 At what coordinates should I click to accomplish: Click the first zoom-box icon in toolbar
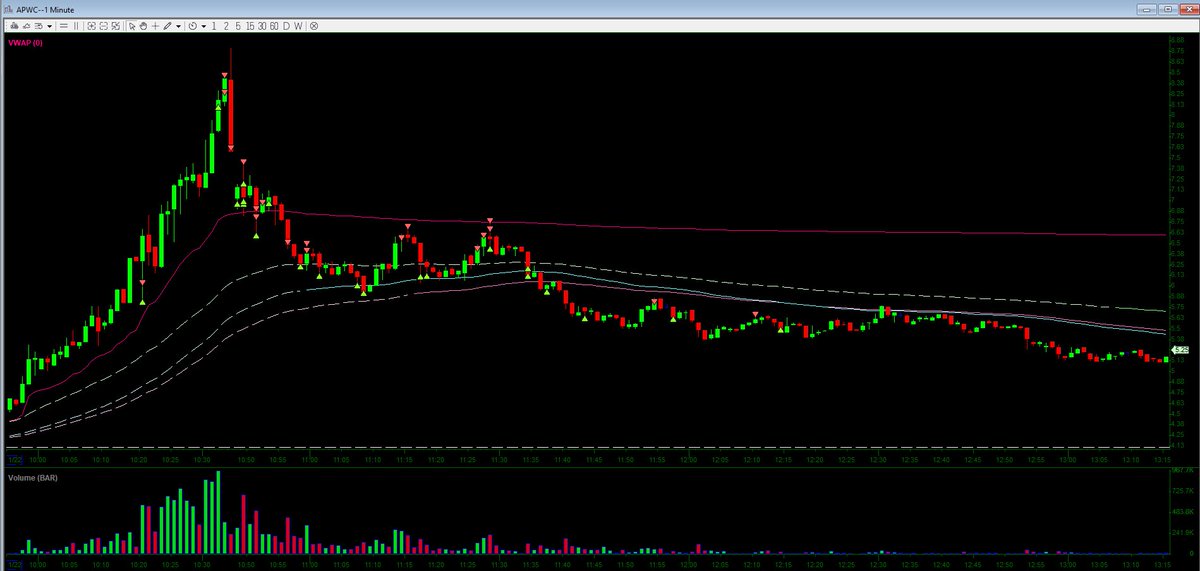(x=91, y=26)
